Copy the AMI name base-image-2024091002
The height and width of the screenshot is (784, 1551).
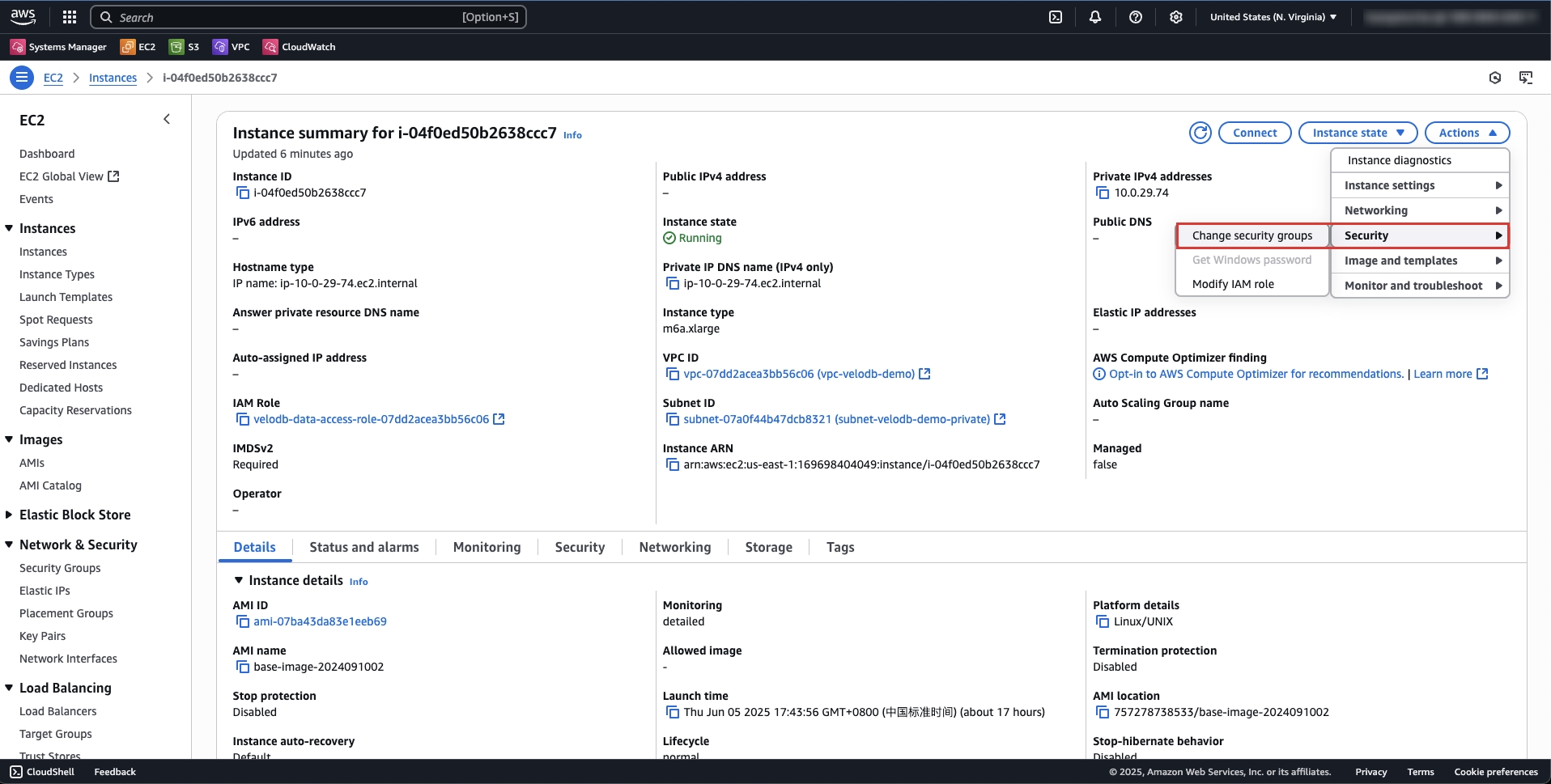pyautogui.click(x=242, y=667)
